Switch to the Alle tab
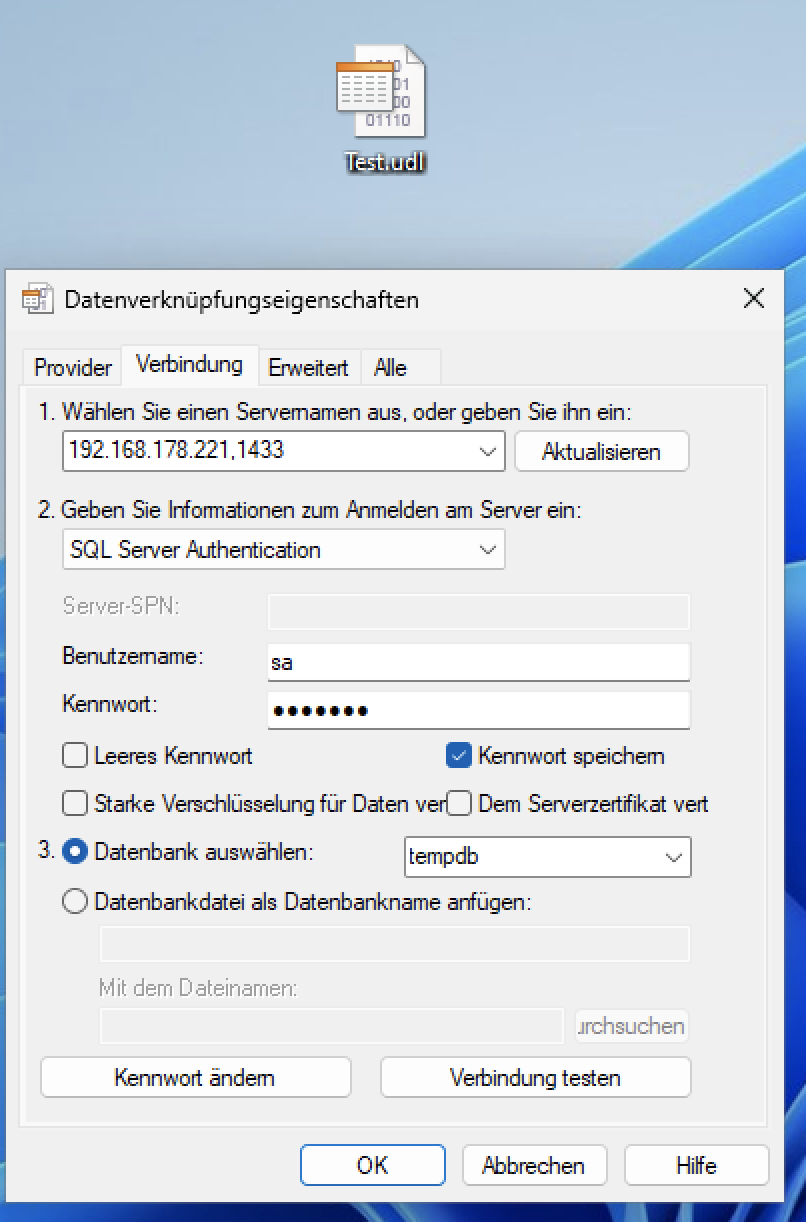This screenshot has width=806, height=1222. point(390,367)
